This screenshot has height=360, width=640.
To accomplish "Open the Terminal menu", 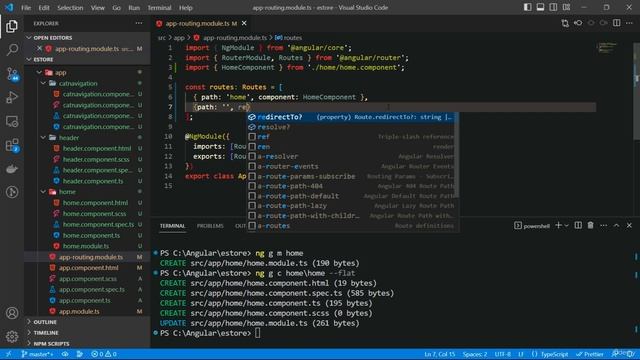I will [159, 8].
